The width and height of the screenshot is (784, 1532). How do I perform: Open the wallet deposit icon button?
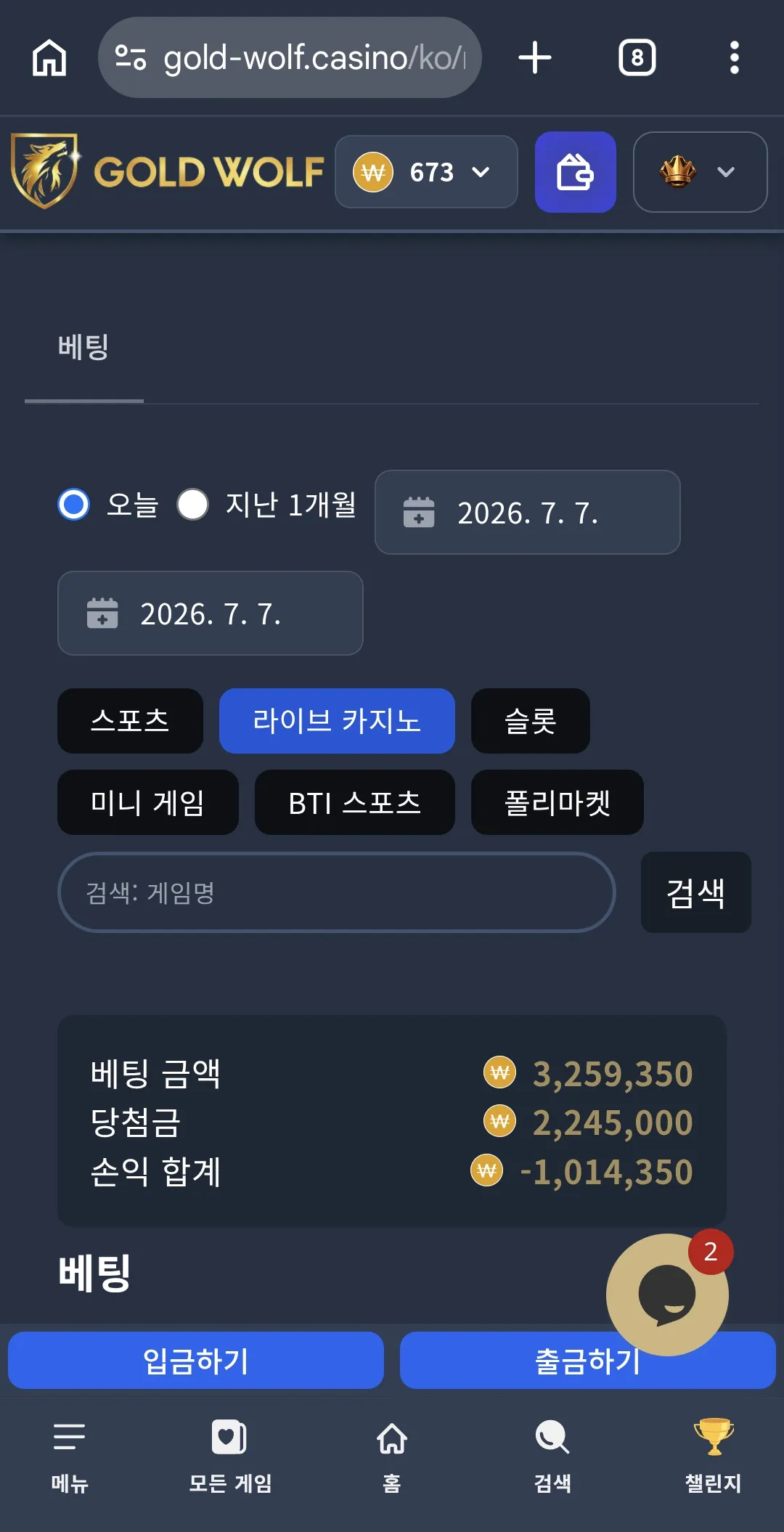(x=575, y=172)
